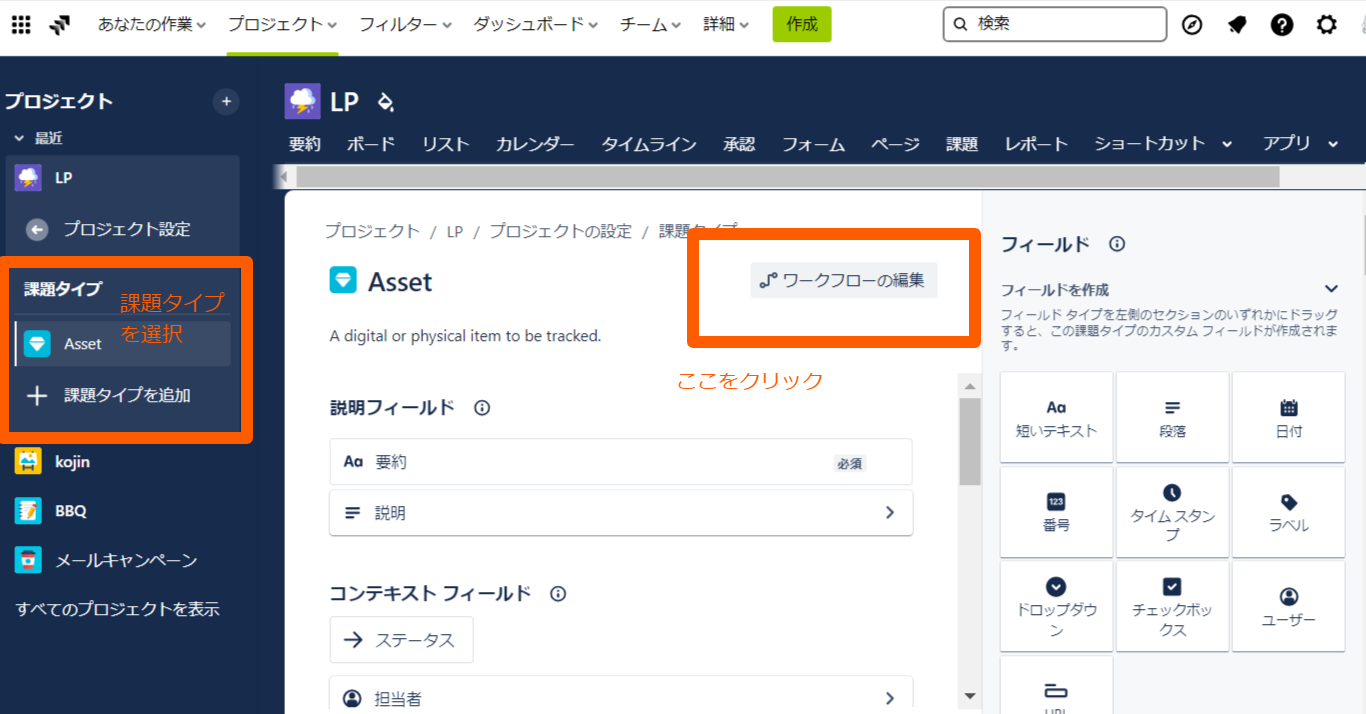Viewport: 1366px width, 714px height.
Task: Click the メールキャンペーン project icon
Action: [x=28, y=560]
